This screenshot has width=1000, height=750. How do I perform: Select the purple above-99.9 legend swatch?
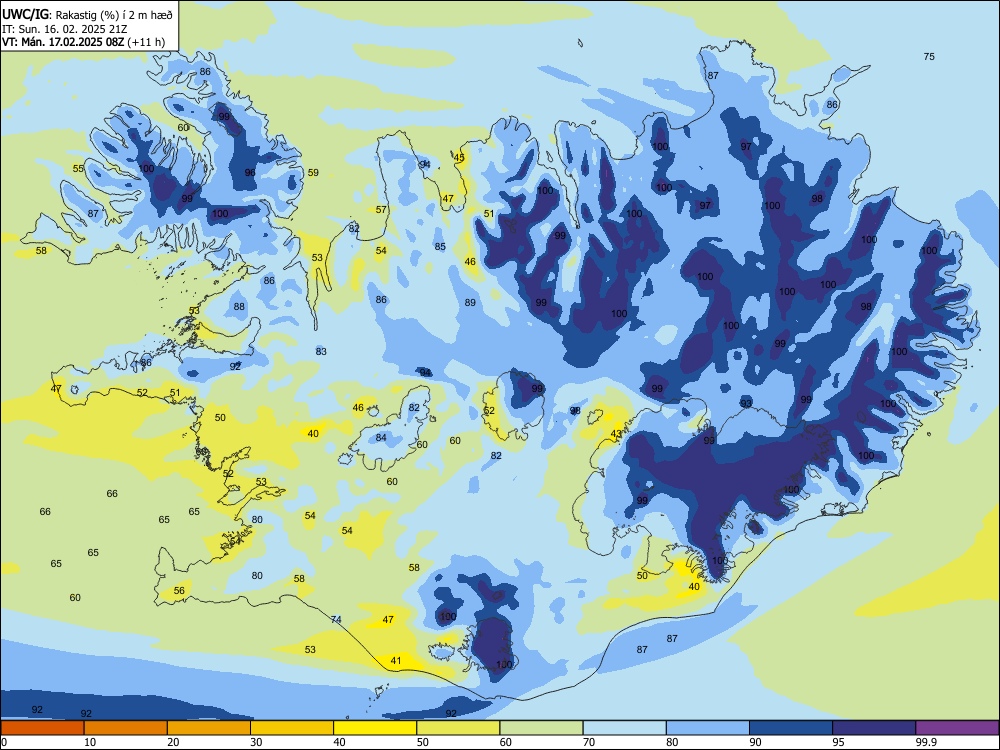click(x=957, y=728)
